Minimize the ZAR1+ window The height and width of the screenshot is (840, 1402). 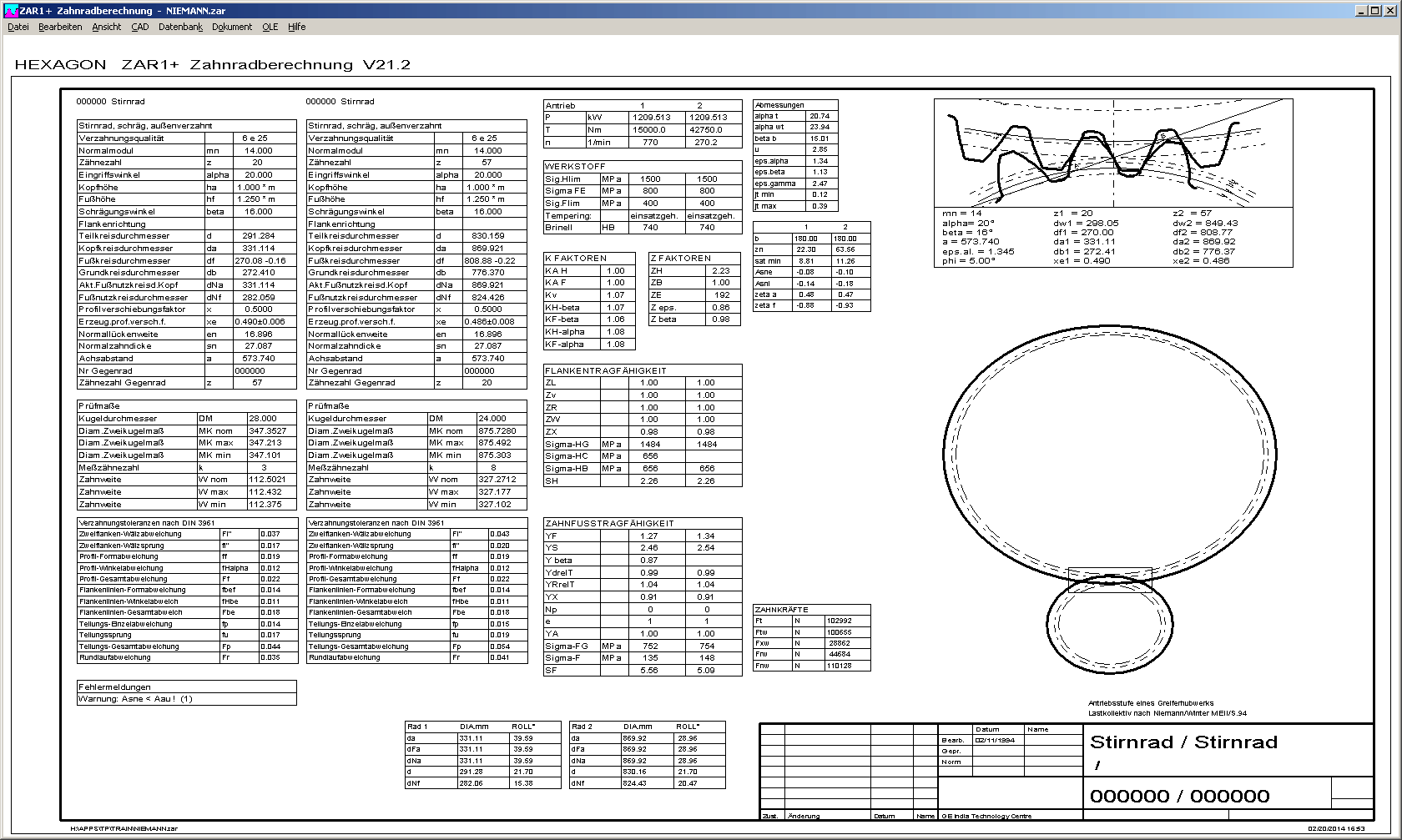[x=1362, y=11]
